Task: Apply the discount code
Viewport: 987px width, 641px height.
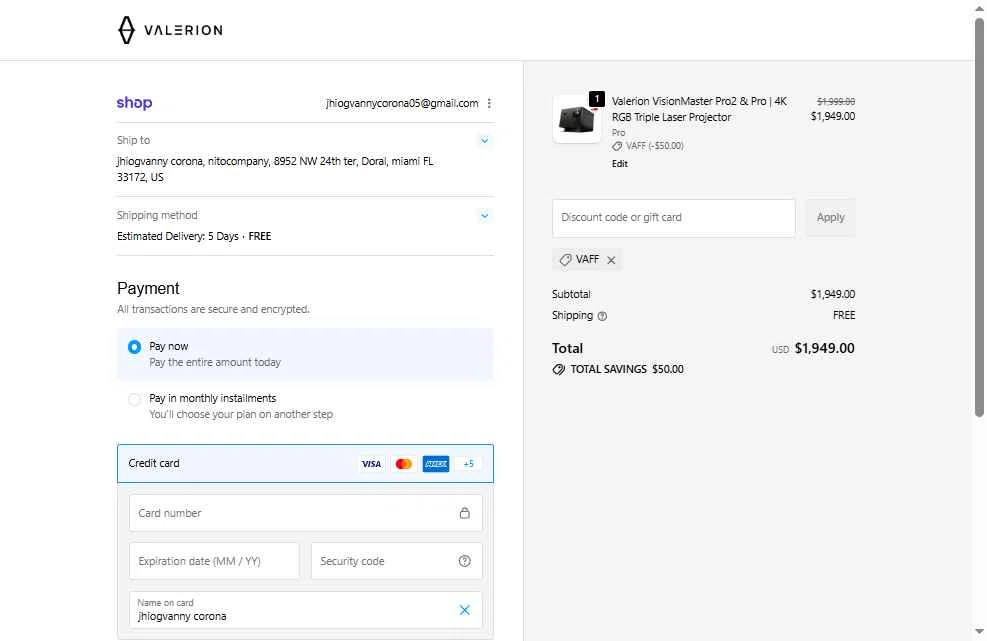Action: [x=830, y=218]
